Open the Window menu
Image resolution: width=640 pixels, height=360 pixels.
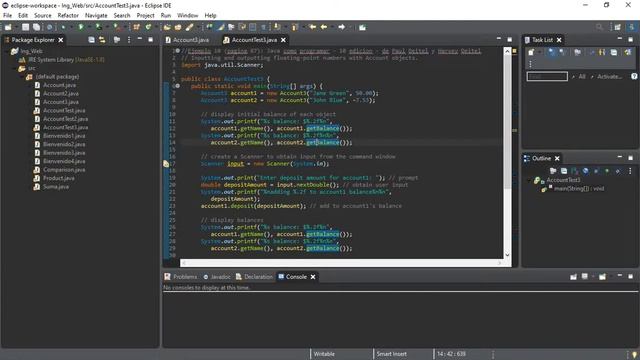point(187,16)
